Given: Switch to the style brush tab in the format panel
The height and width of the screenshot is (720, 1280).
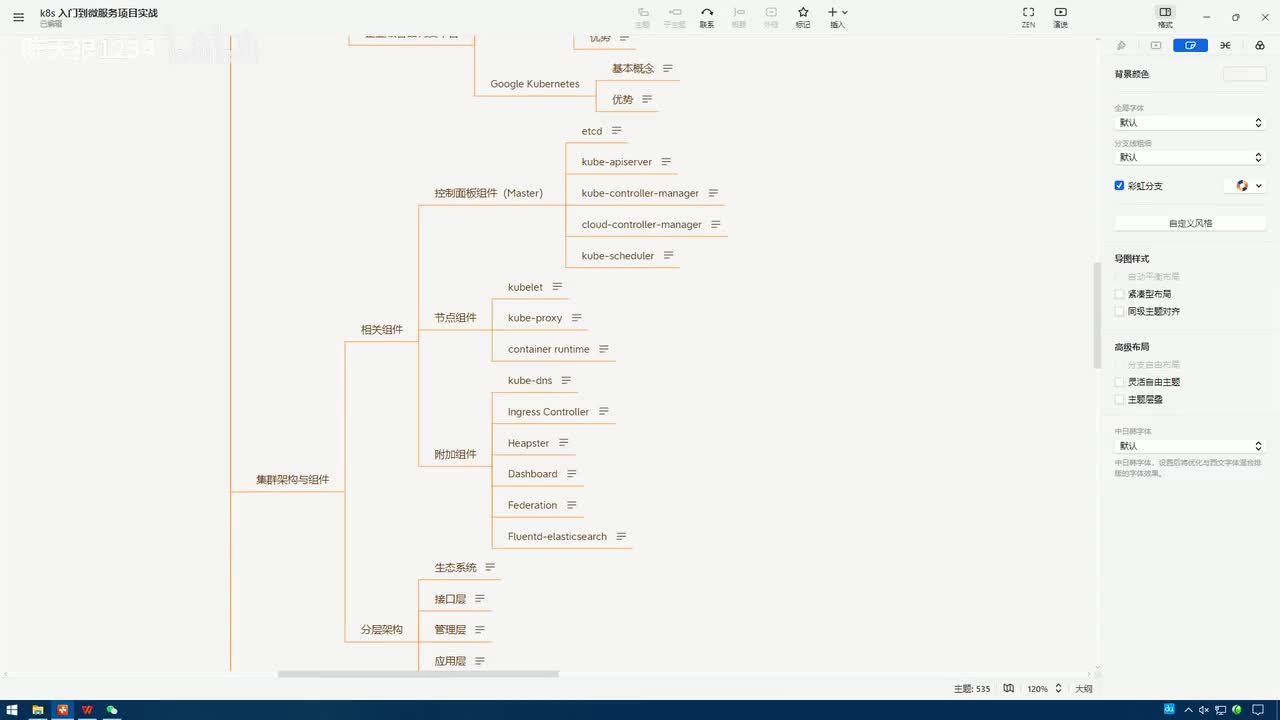Looking at the screenshot, I should (x=1121, y=45).
